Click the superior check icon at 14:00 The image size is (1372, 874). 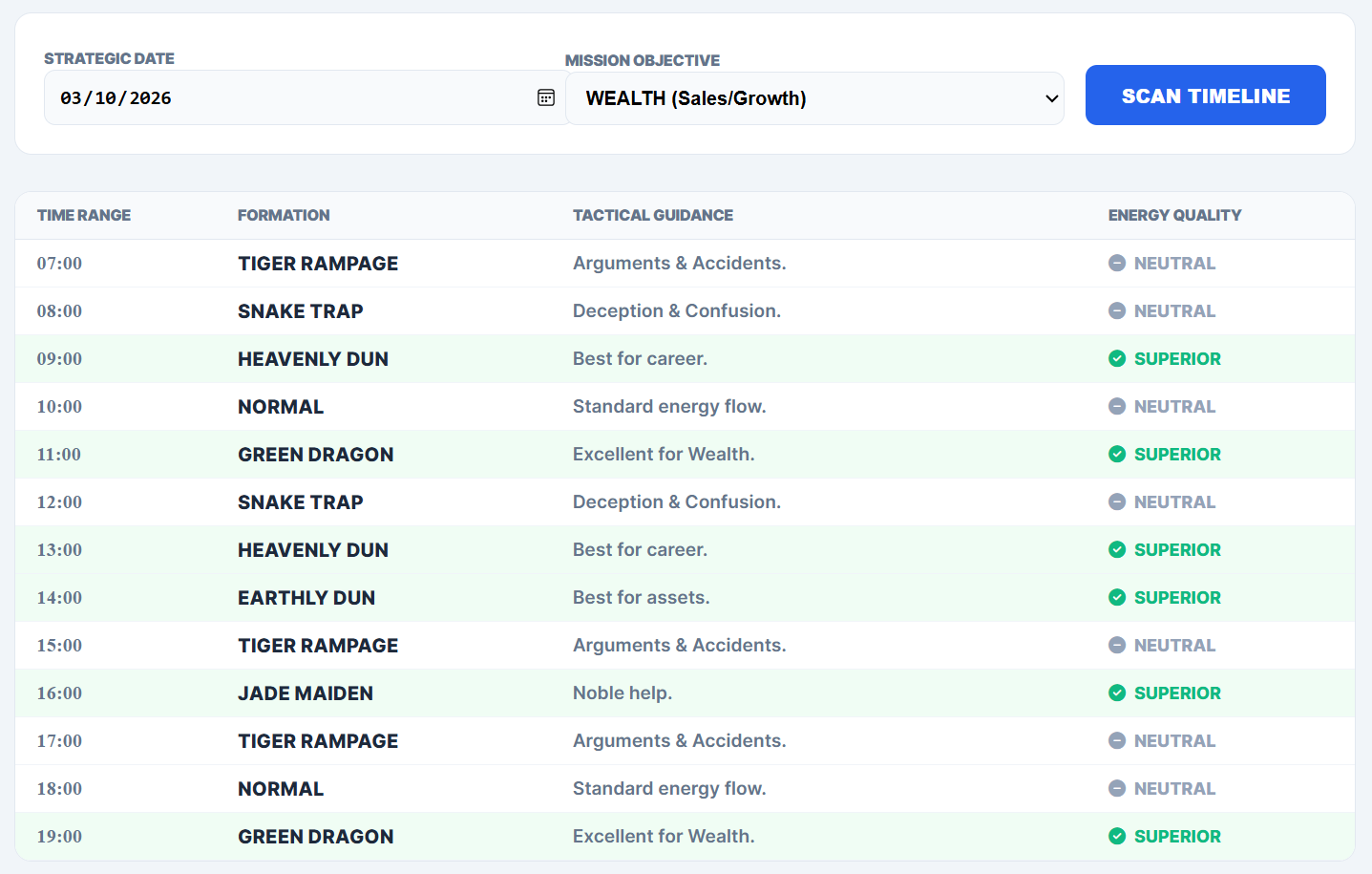coord(1116,598)
